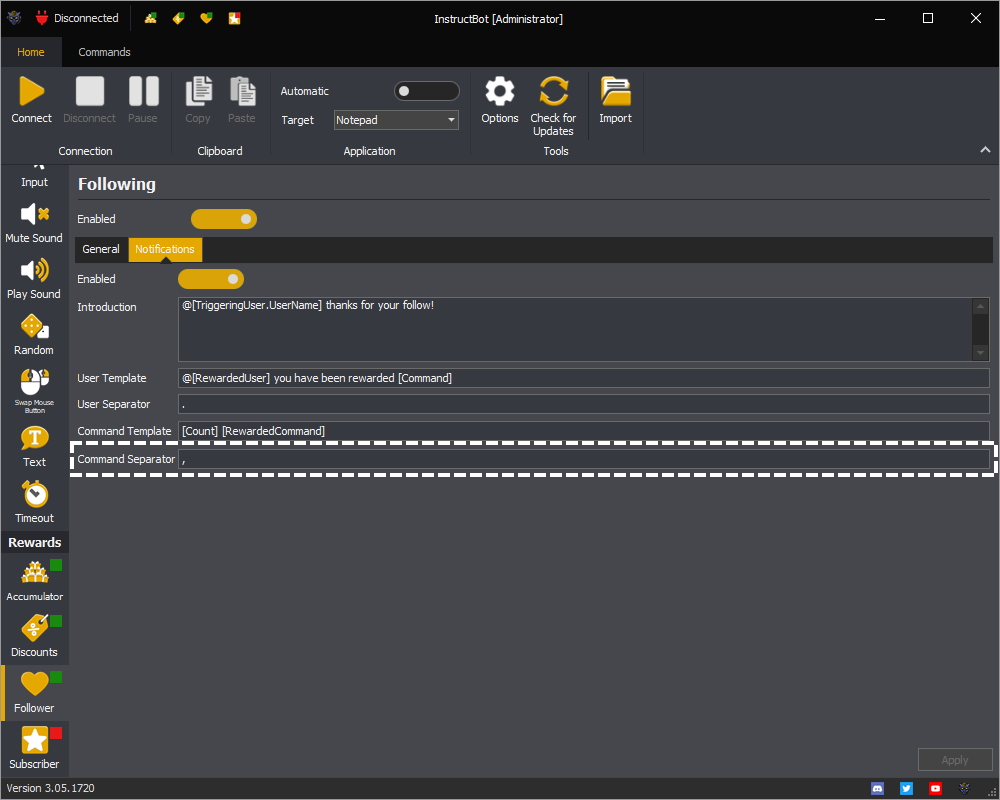Click the Paste clipboard icon

(242, 91)
